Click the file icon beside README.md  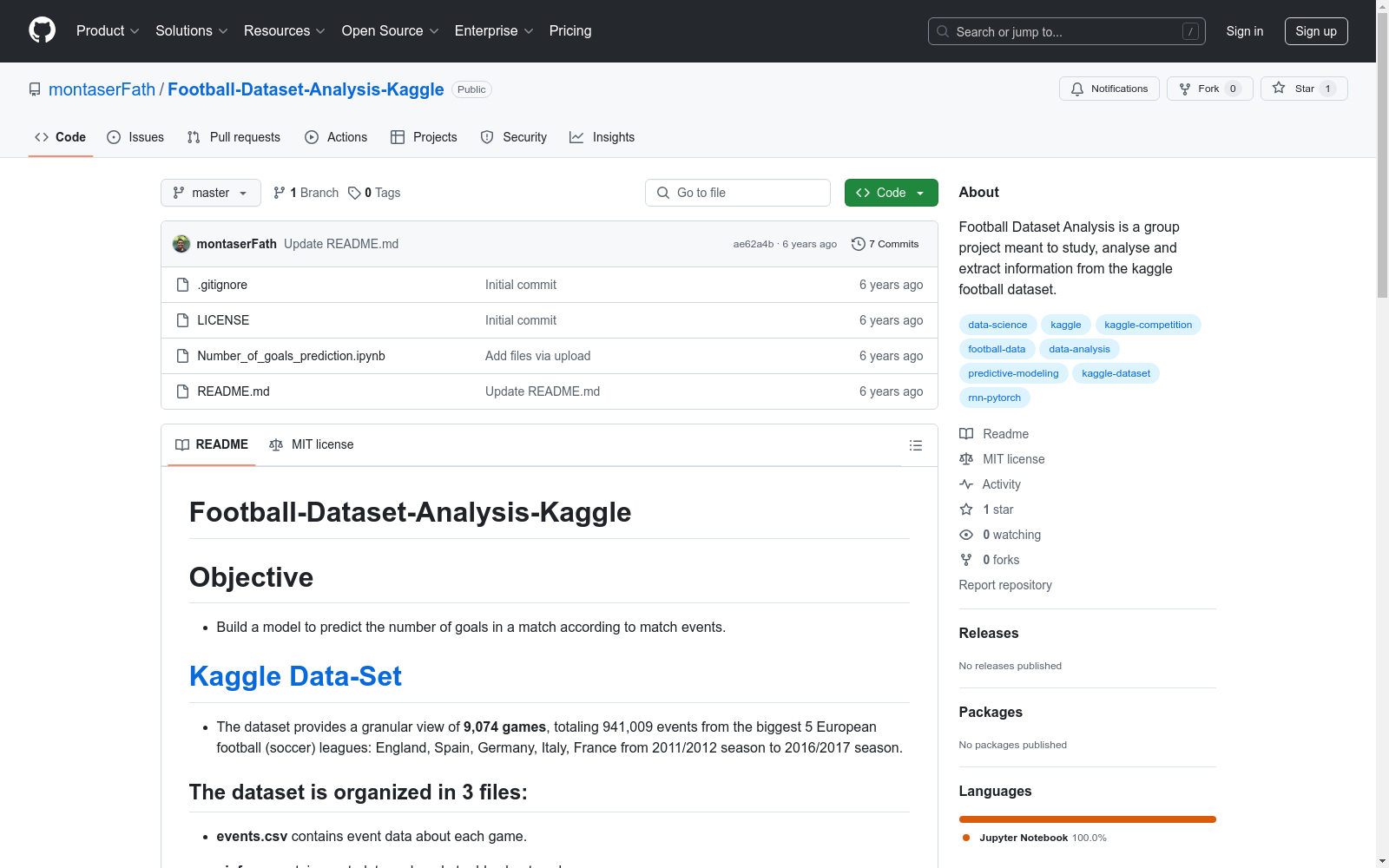[182, 391]
